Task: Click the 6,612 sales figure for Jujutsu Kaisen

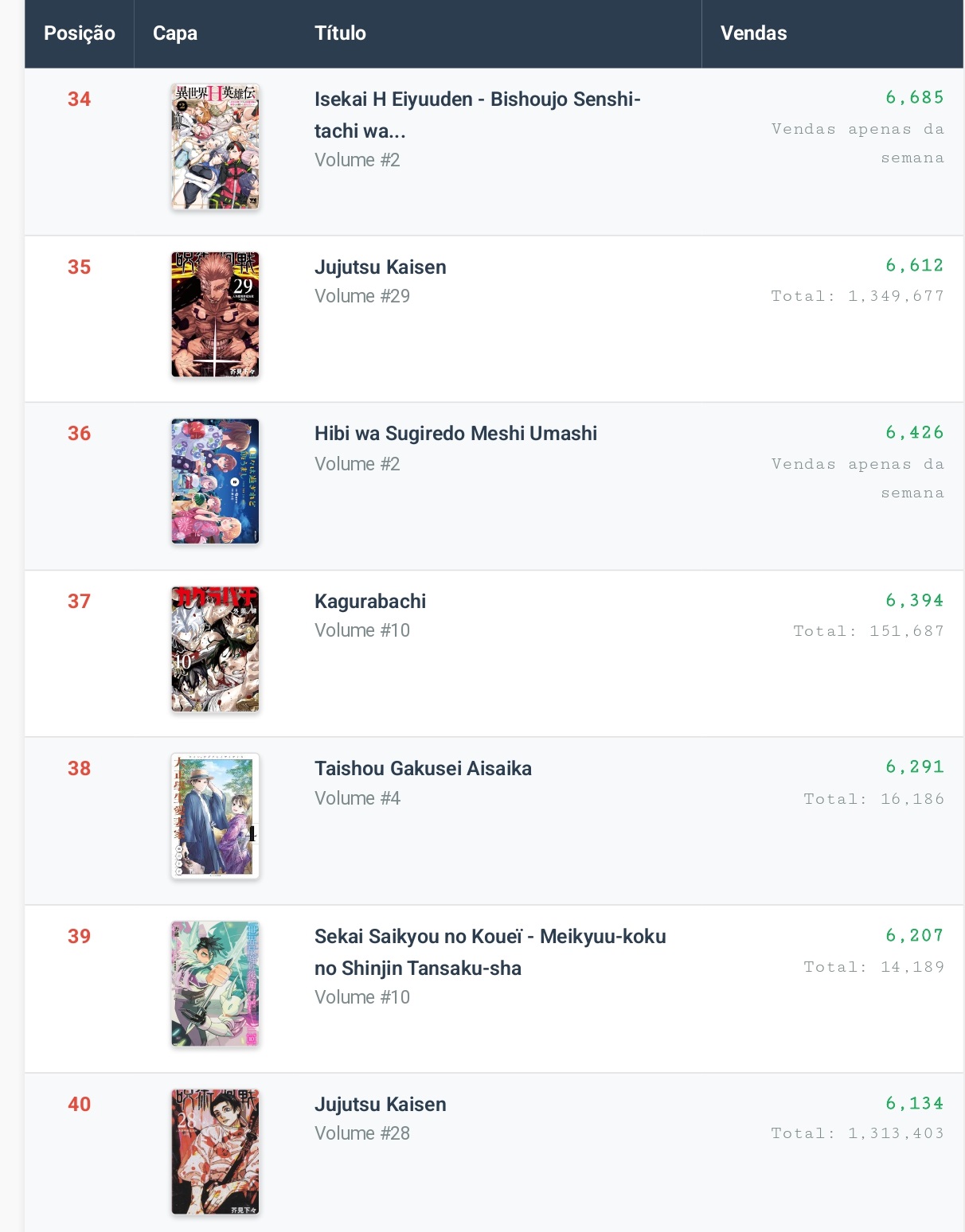Action: point(914,265)
